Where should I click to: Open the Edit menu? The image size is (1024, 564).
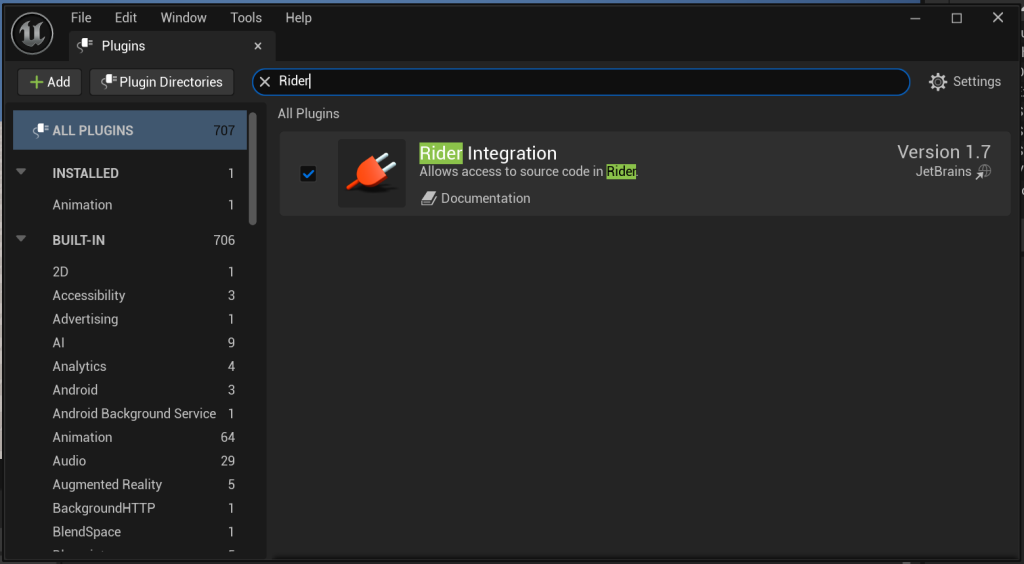tap(125, 18)
